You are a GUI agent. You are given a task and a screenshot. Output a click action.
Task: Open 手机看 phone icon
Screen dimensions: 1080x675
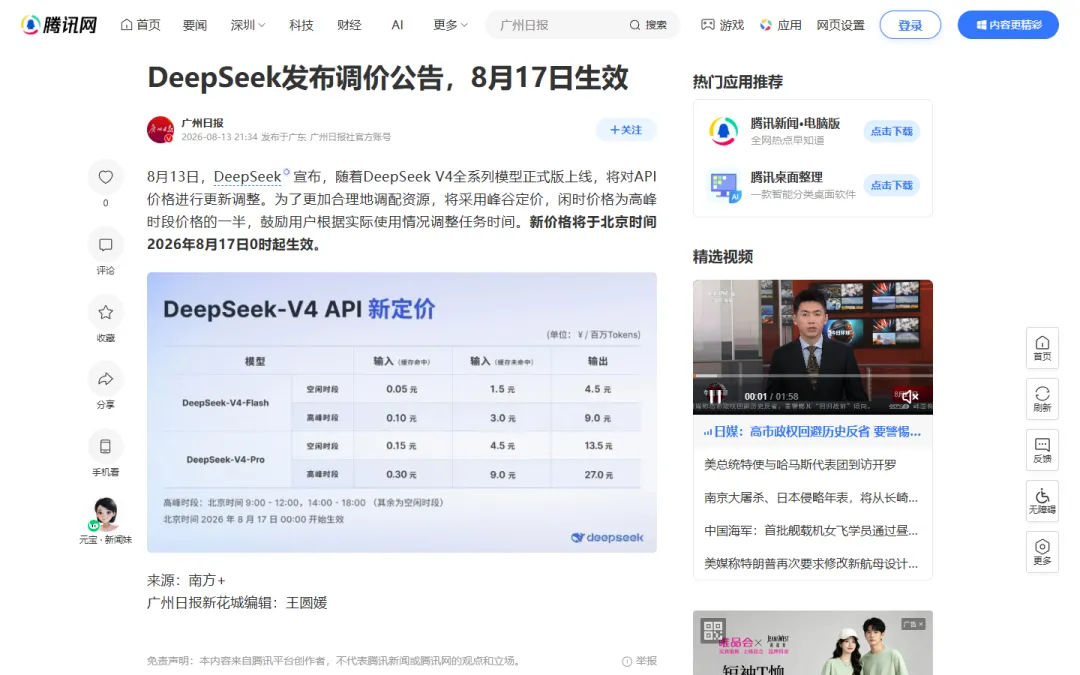tap(105, 446)
